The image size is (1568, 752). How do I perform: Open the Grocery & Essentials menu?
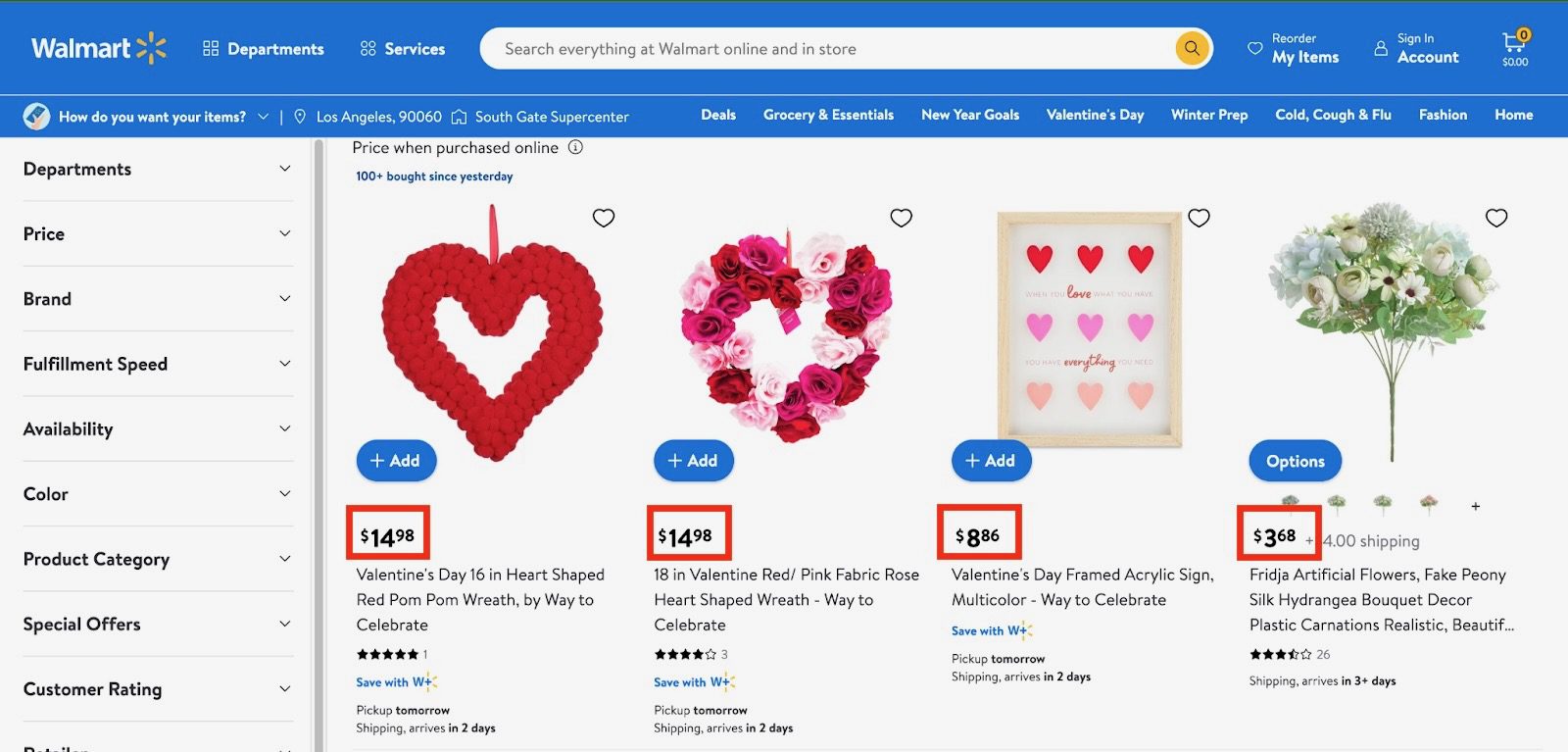pyautogui.click(x=828, y=115)
